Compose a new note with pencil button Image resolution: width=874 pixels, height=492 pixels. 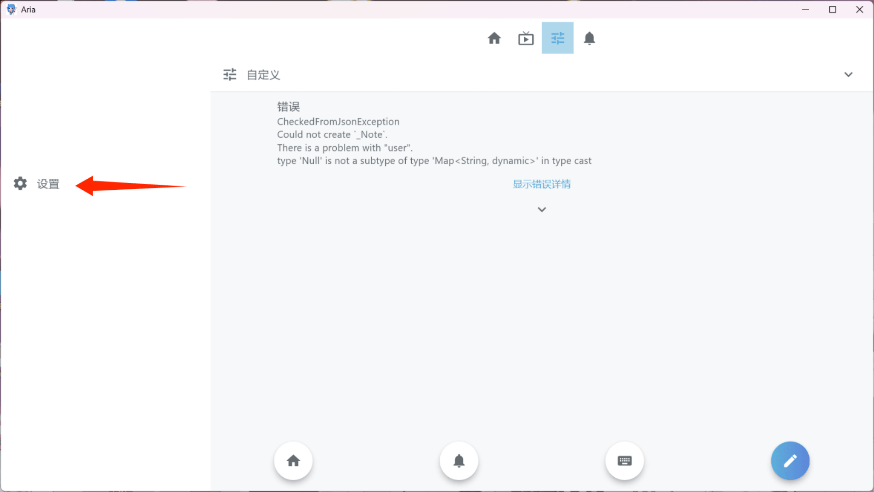point(790,461)
